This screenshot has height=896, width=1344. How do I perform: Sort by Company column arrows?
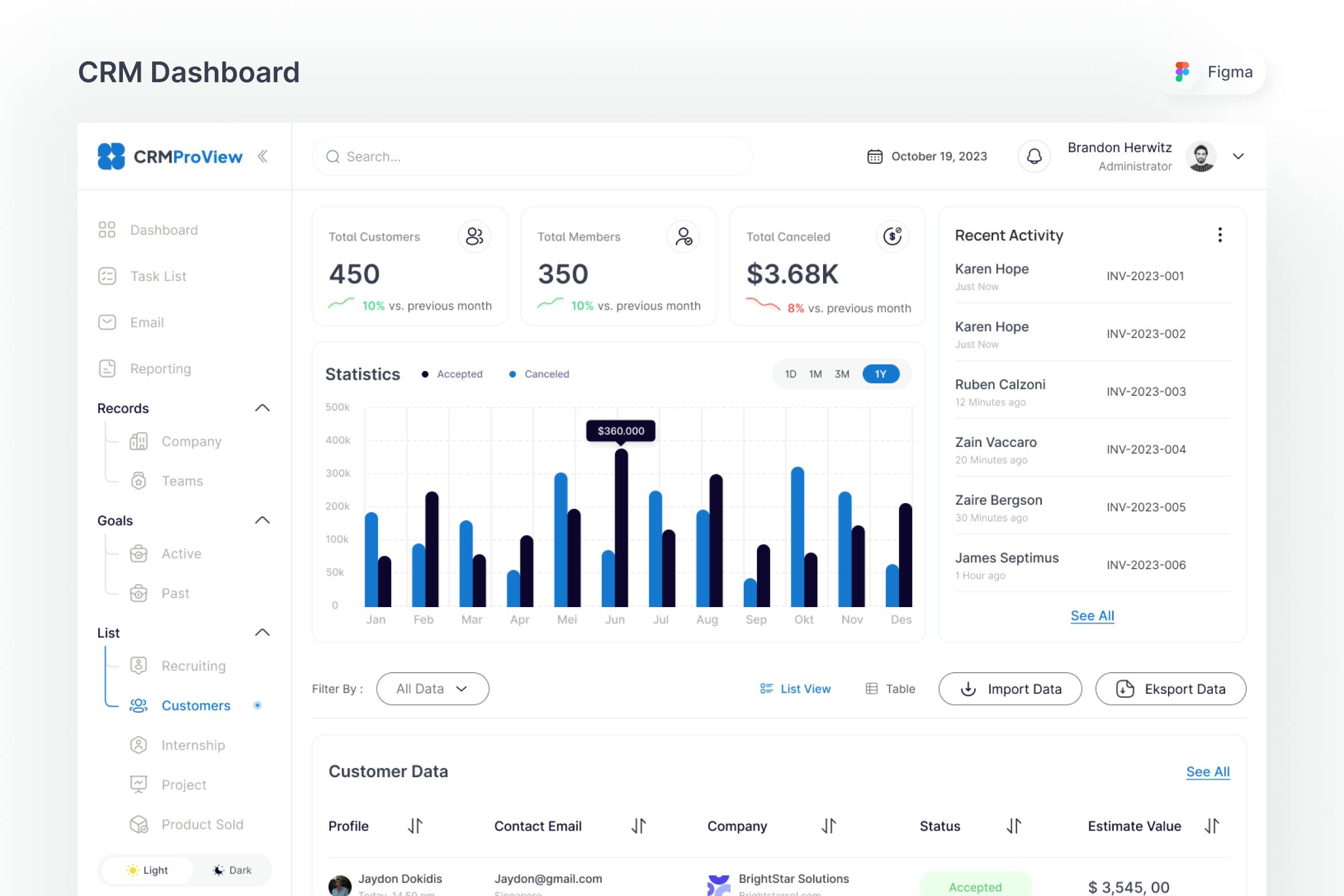(829, 826)
